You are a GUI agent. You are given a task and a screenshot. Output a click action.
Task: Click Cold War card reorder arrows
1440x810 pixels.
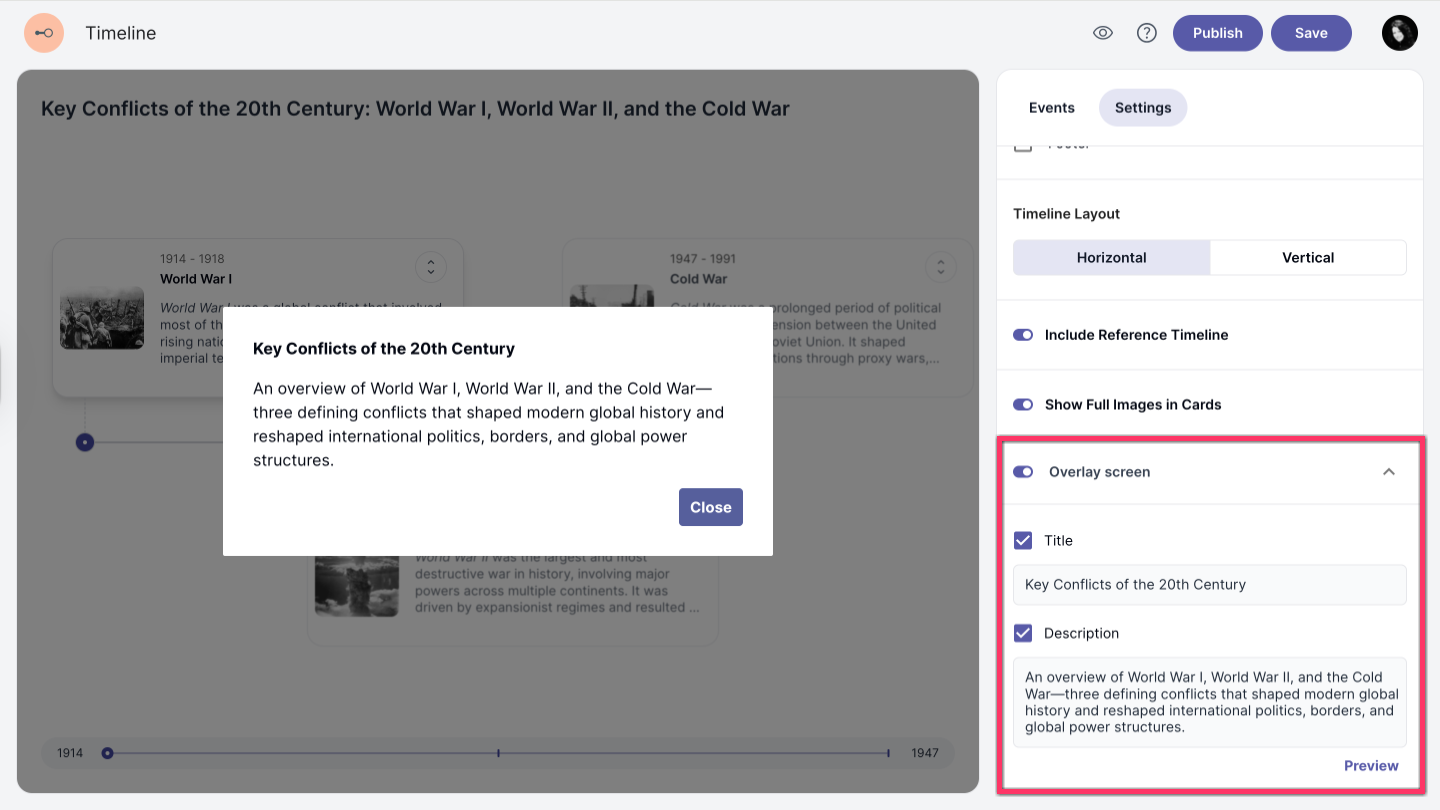(x=940, y=267)
